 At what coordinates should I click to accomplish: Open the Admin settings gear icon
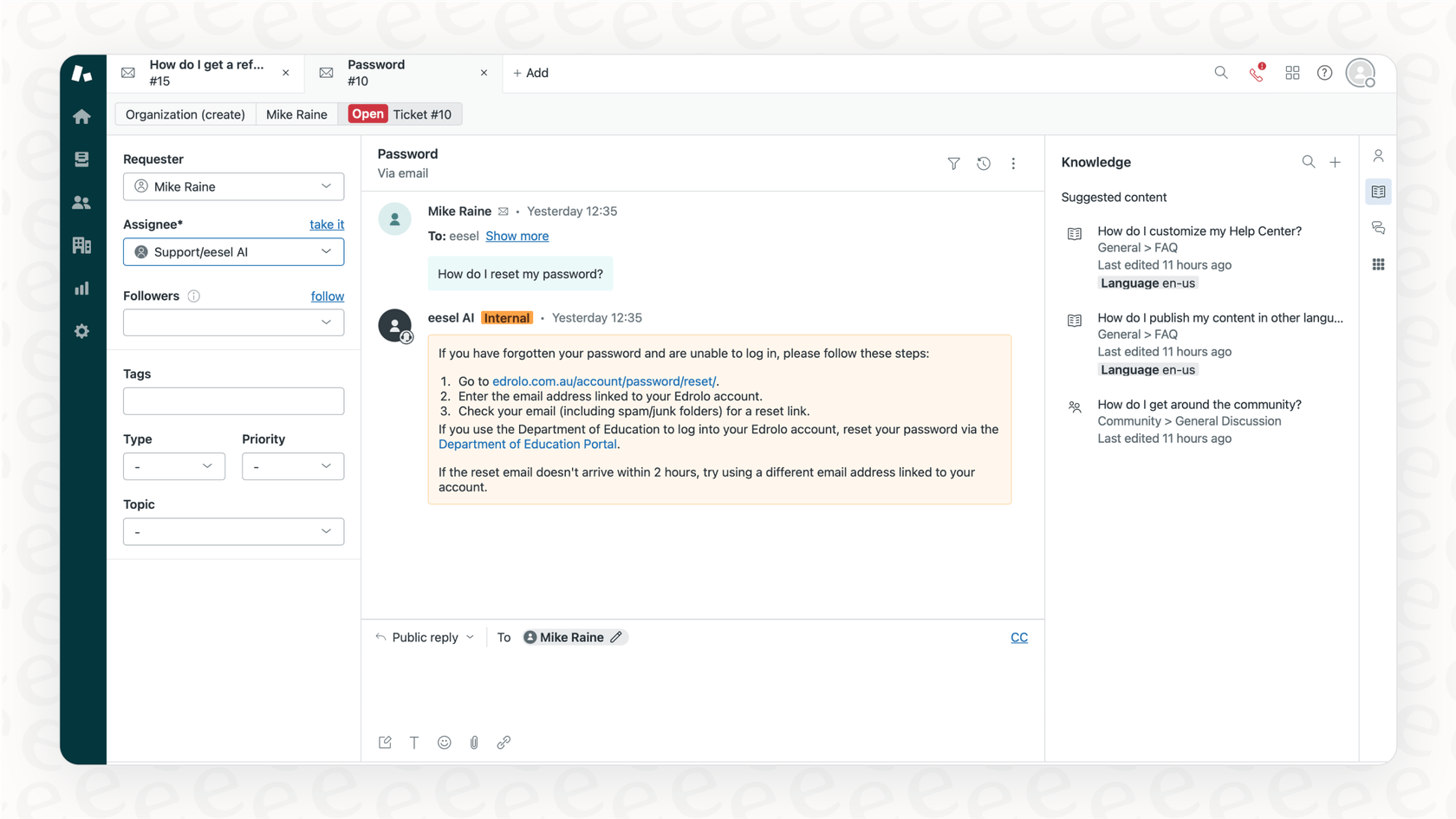click(x=82, y=331)
